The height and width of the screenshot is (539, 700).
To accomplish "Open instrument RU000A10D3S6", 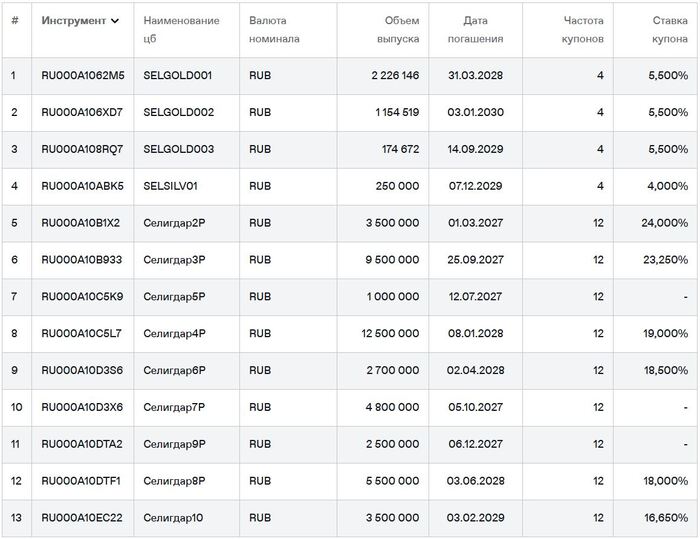I will (82, 370).
